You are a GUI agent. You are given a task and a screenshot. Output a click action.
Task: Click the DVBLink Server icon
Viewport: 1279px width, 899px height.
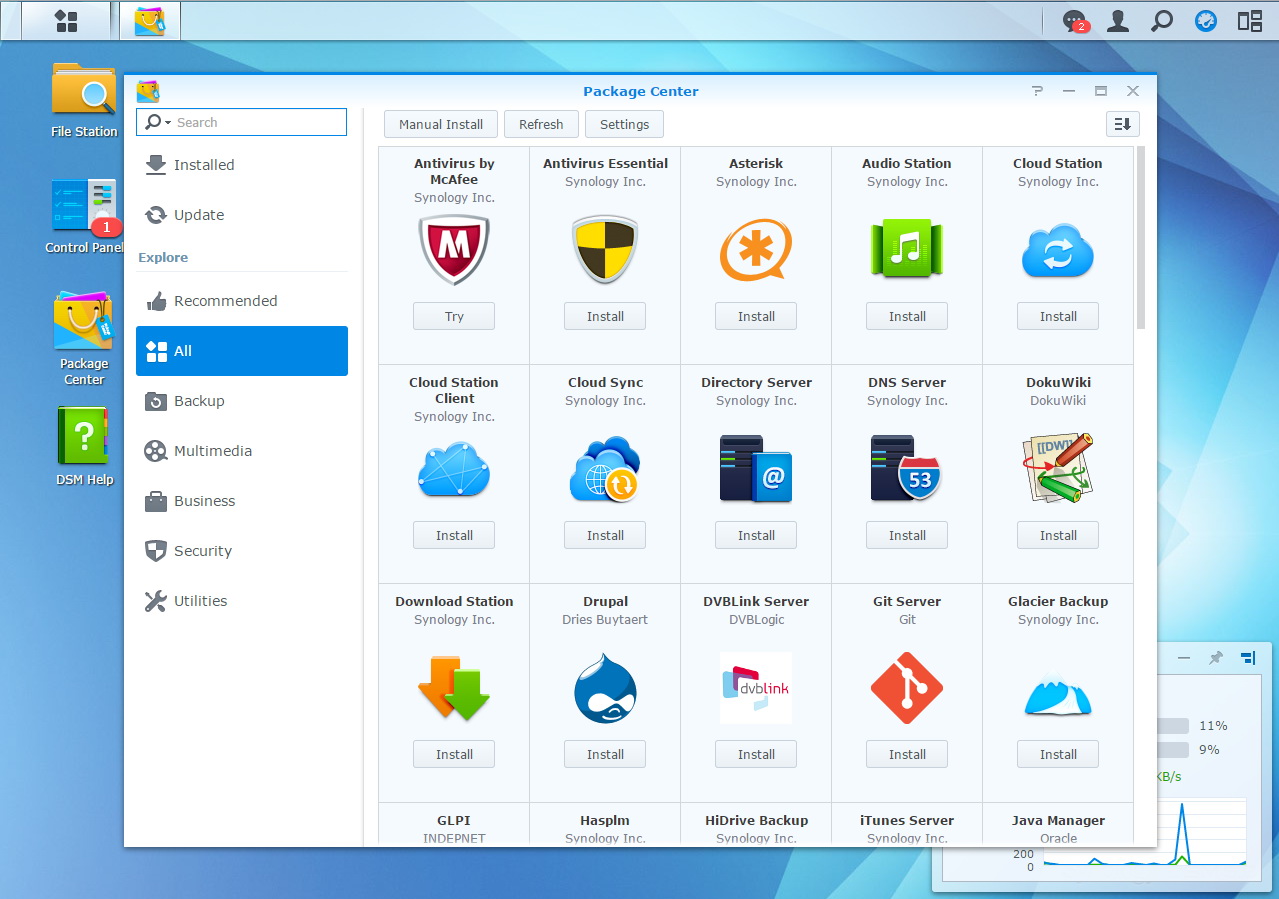(756, 688)
